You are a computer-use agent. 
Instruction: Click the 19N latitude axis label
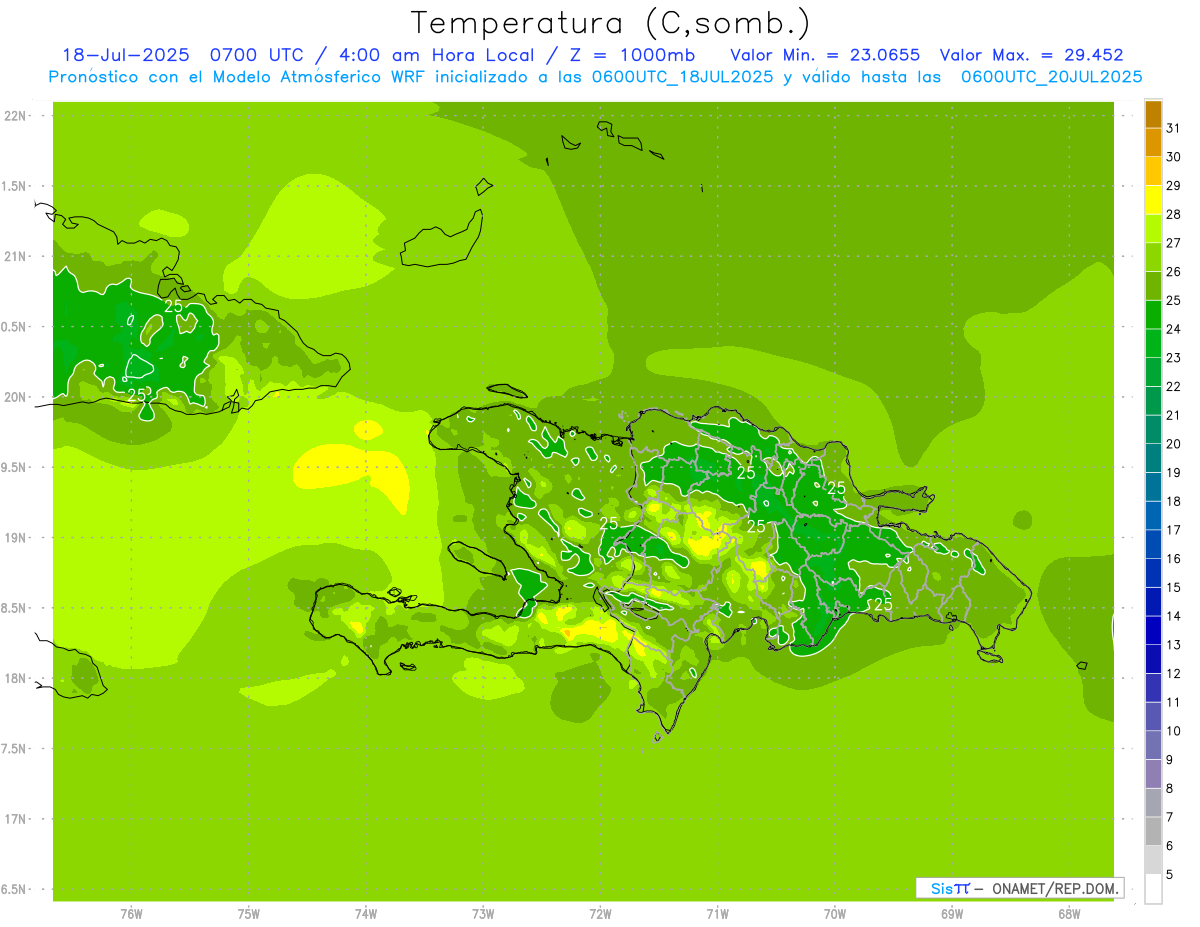16,537
